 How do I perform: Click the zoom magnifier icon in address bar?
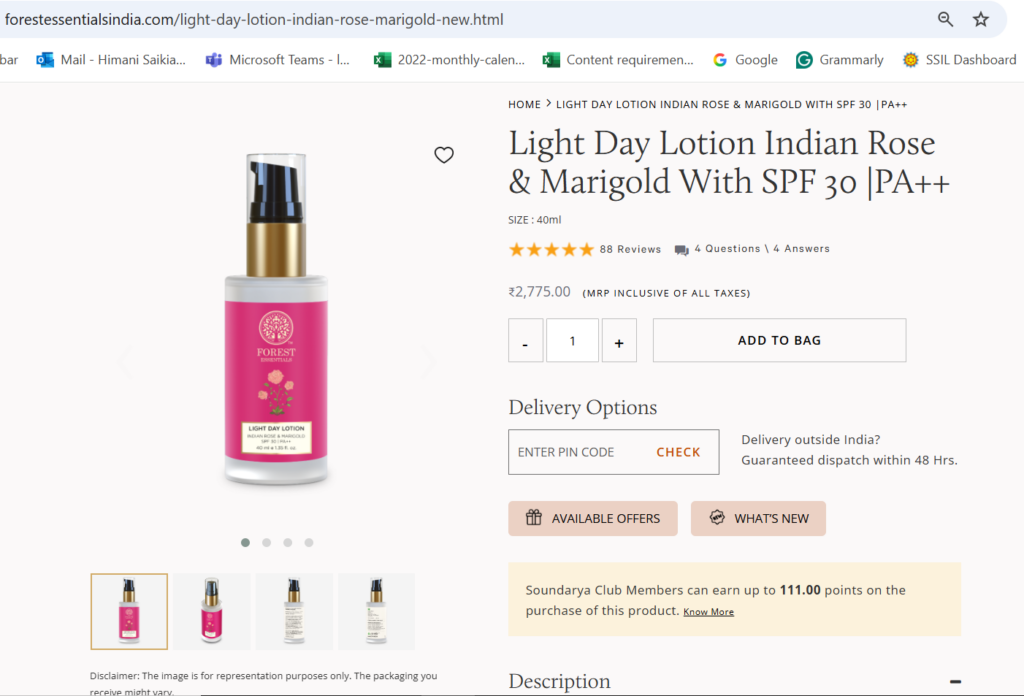click(945, 19)
